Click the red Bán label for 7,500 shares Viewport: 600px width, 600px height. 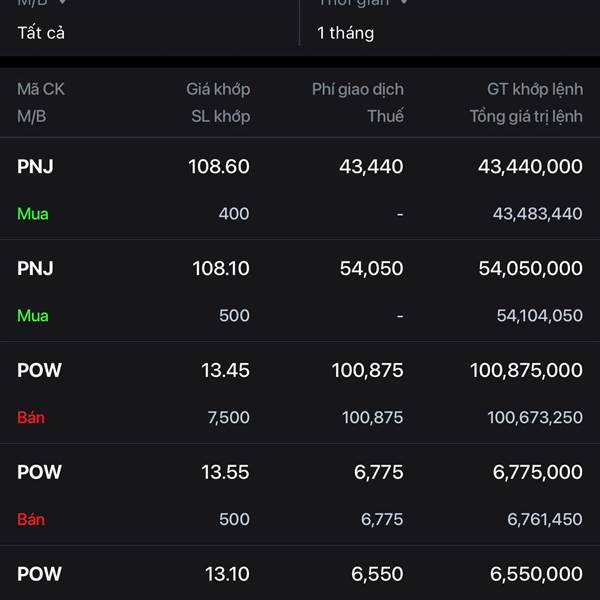click(31, 418)
